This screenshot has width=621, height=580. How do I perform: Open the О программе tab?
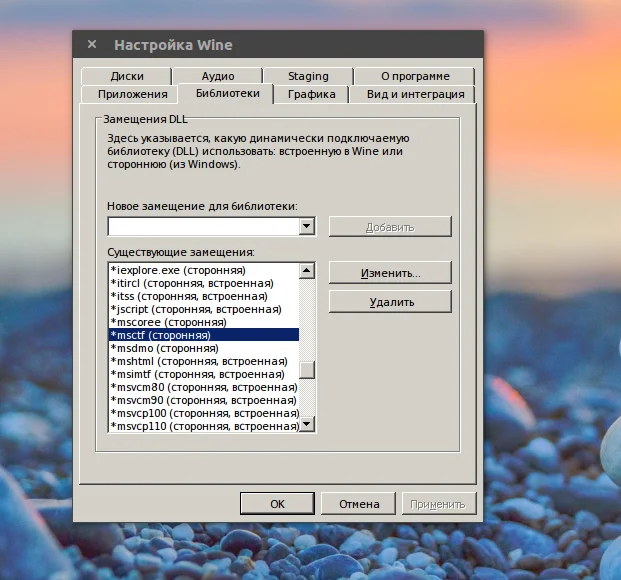[x=415, y=76]
